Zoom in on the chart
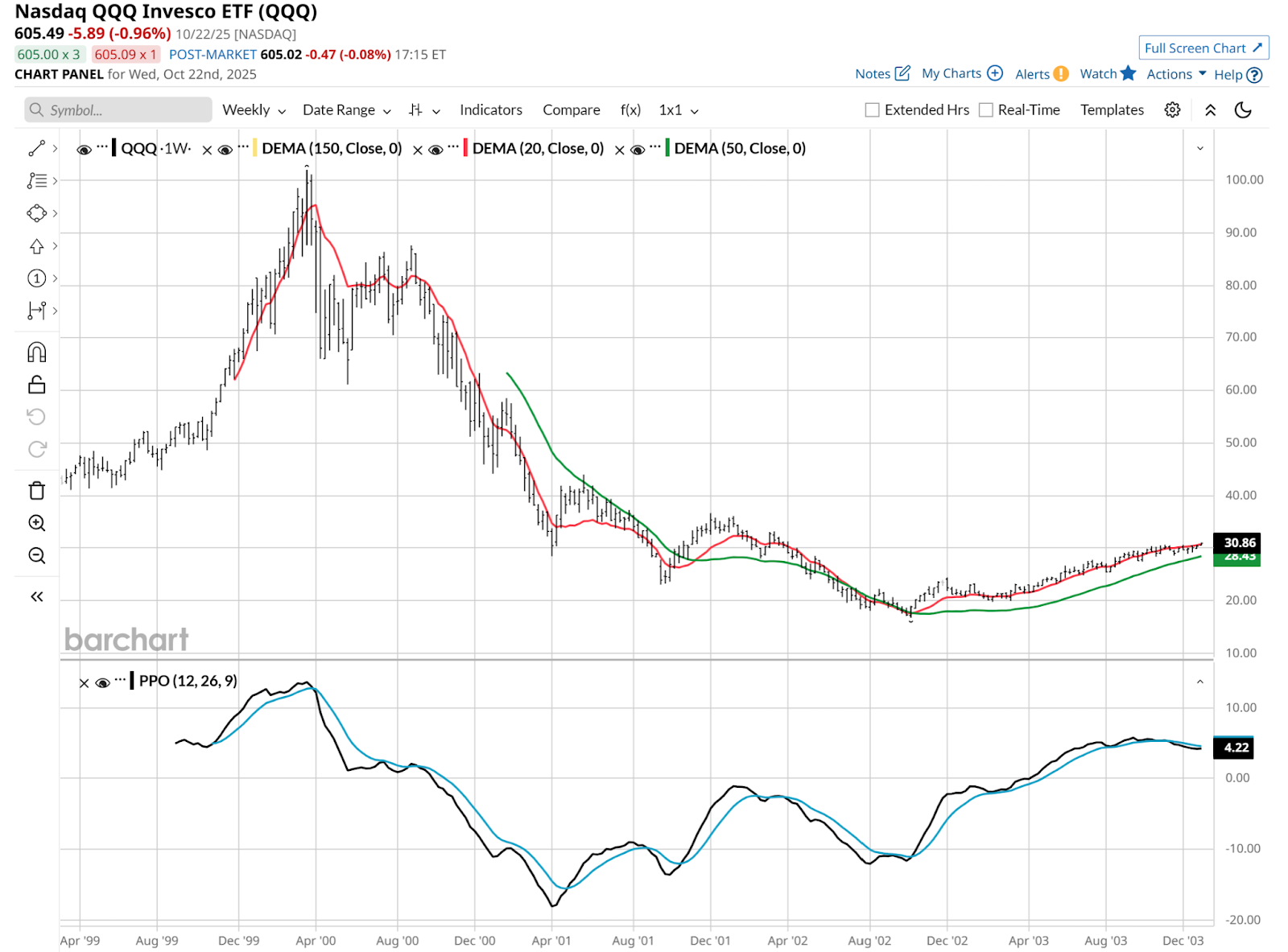 pos(37,523)
